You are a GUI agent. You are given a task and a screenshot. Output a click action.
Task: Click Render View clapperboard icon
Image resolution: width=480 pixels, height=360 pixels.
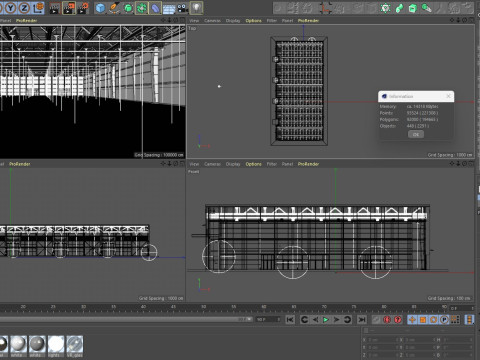(55, 8)
